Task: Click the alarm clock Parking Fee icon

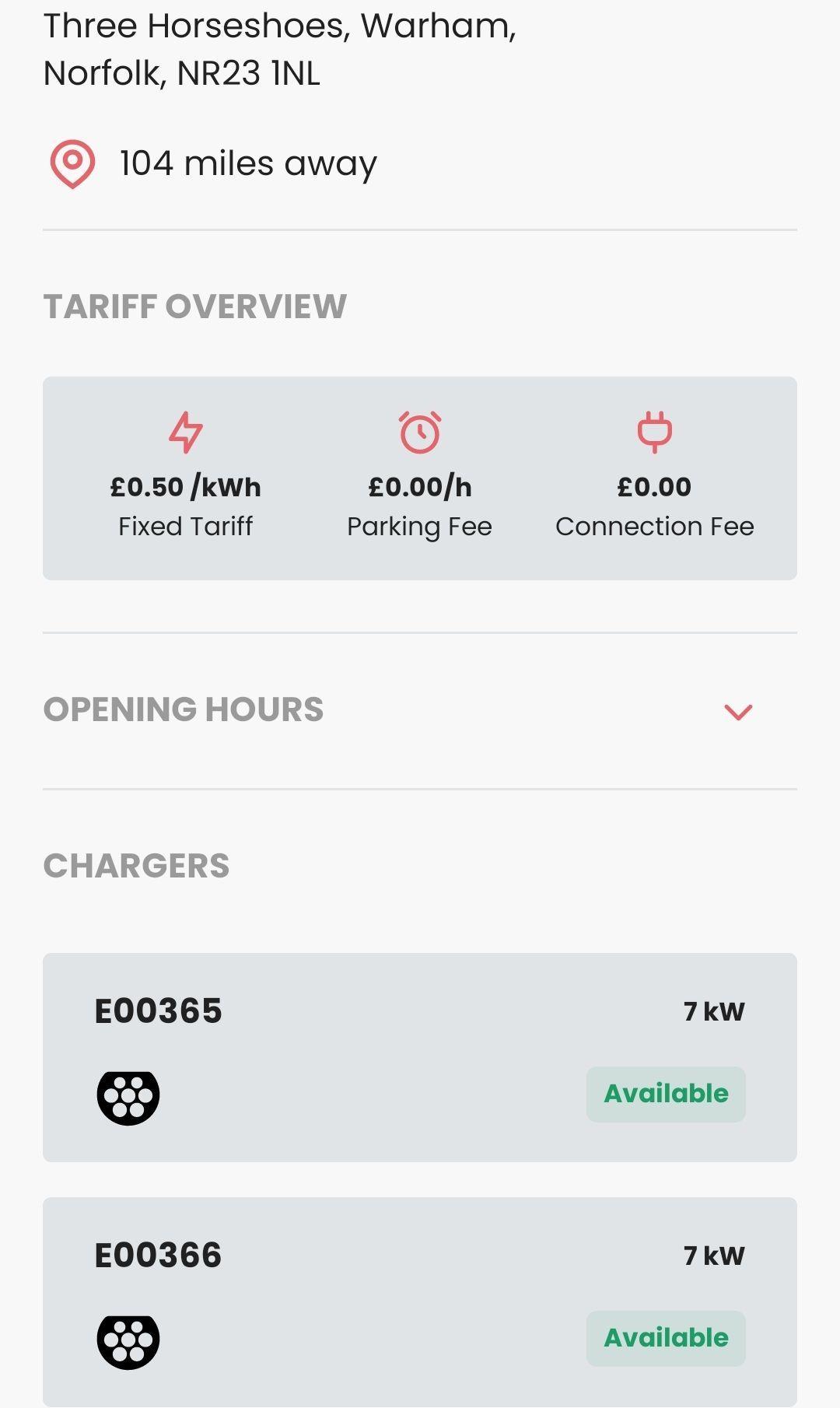Action: (x=420, y=432)
